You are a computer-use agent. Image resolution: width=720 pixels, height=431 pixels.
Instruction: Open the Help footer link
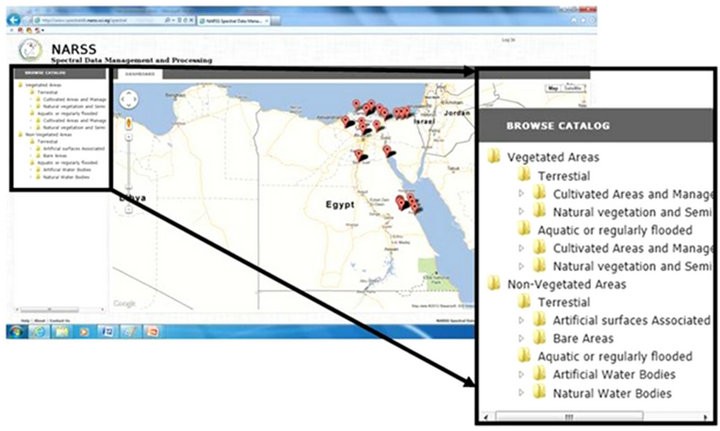(25, 321)
